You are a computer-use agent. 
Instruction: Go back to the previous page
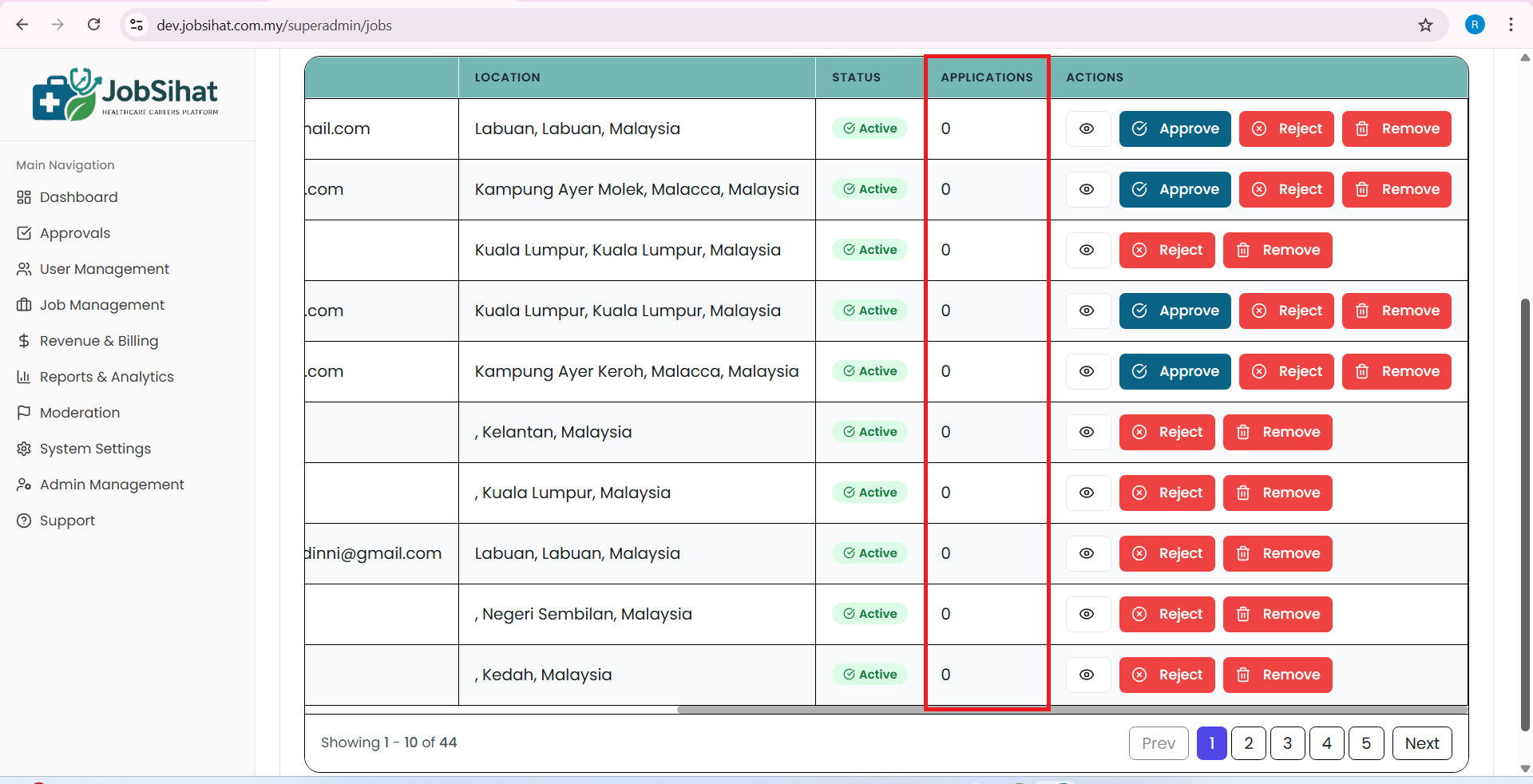(x=22, y=25)
